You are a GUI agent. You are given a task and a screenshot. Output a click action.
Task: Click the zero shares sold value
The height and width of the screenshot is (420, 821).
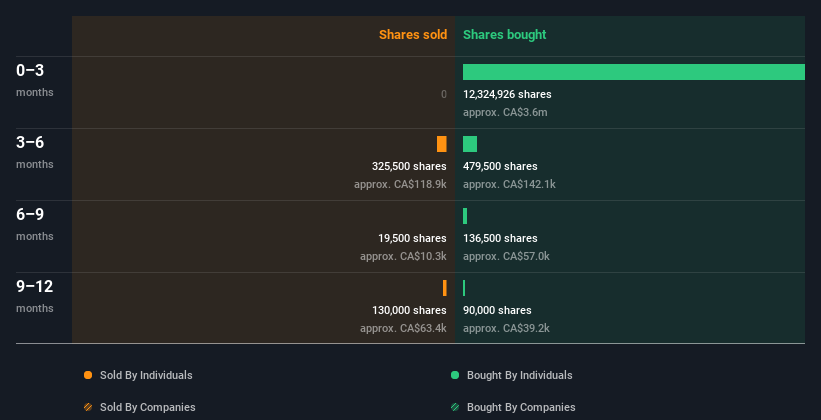coord(444,95)
